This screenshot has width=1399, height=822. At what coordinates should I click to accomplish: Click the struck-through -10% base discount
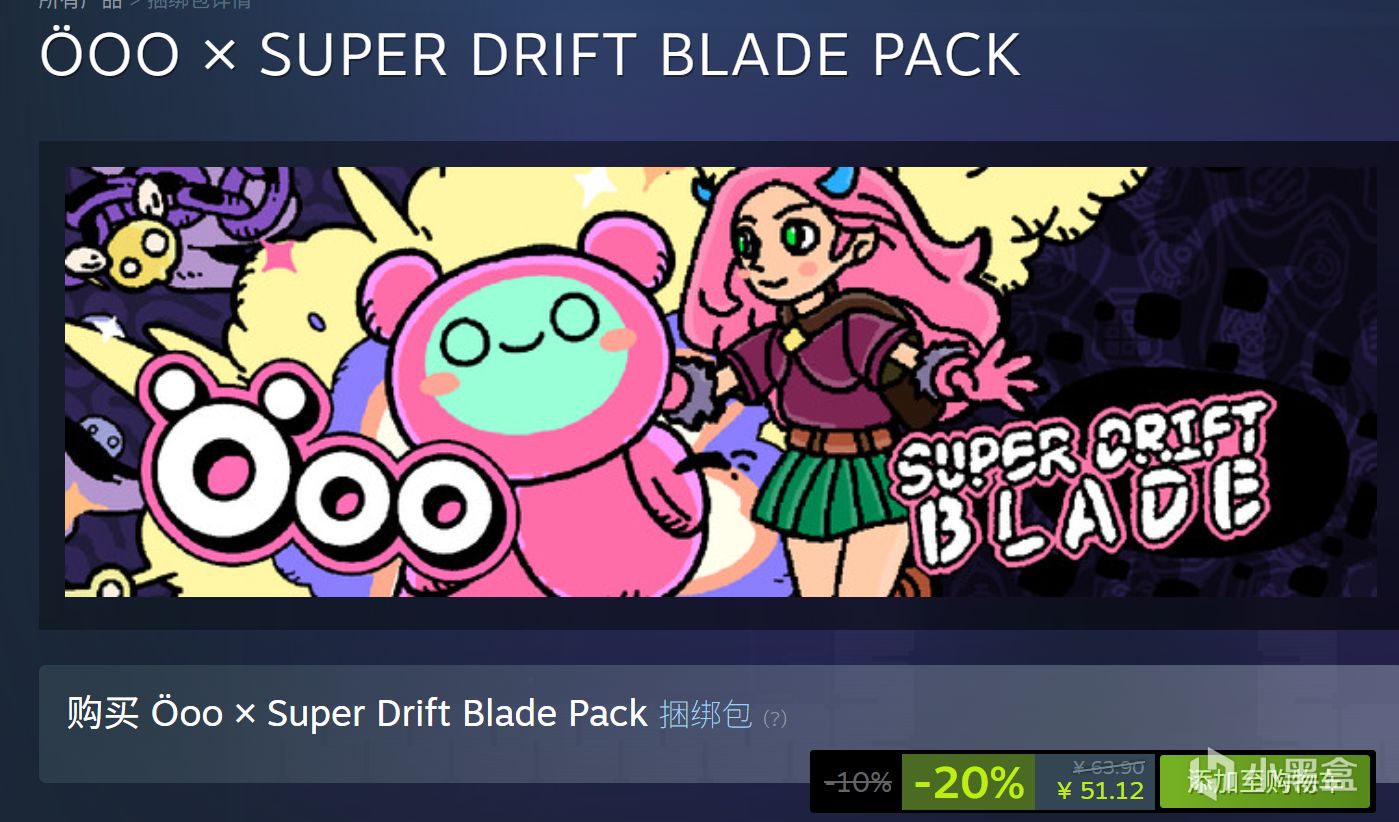(857, 782)
